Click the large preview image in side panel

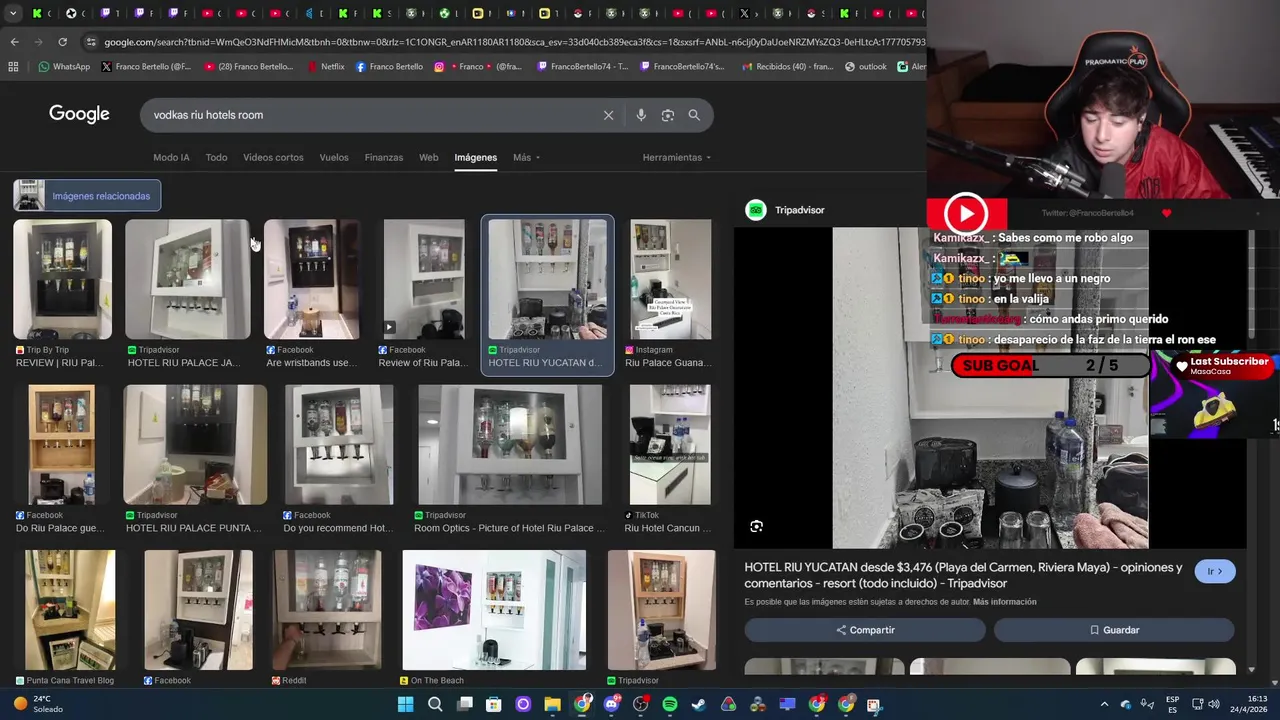(990, 388)
